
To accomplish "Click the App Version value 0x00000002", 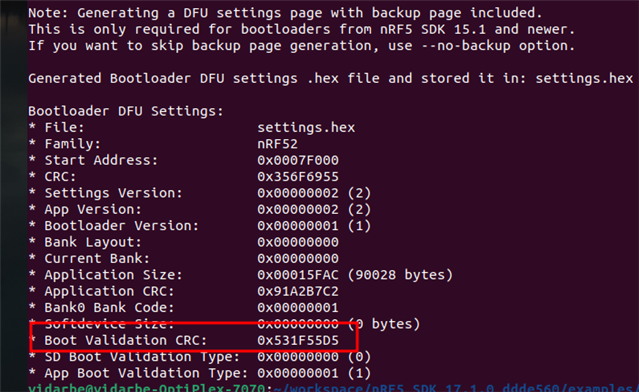I will coord(298,209).
